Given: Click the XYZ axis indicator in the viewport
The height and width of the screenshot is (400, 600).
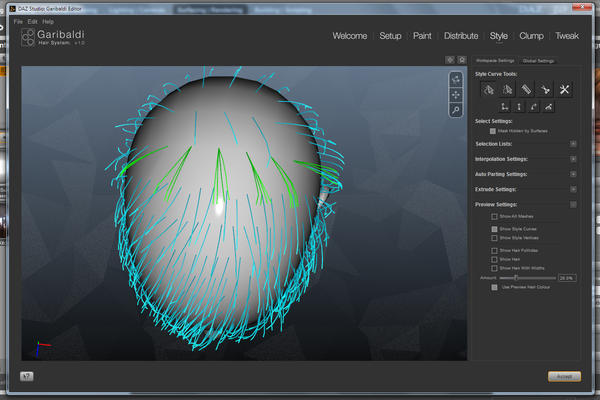Looking at the screenshot, I should coord(43,348).
